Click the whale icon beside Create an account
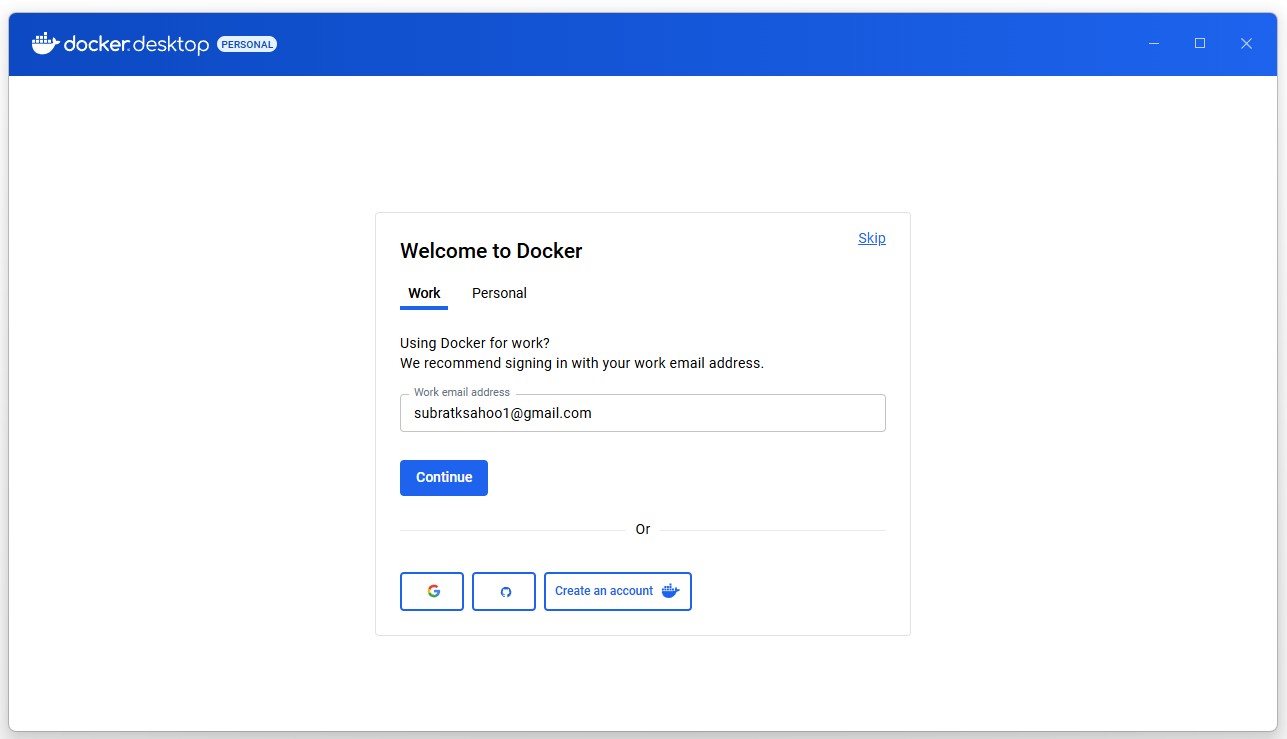The width and height of the screenshot is (1287, 739). (x=670, y=591)
